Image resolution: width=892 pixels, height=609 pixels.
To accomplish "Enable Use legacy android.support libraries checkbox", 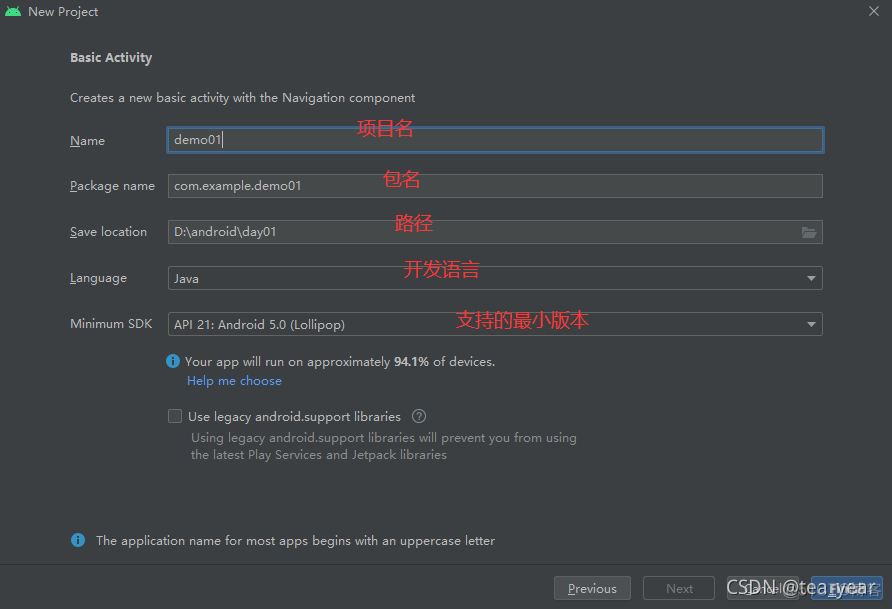I will (175, 416).
